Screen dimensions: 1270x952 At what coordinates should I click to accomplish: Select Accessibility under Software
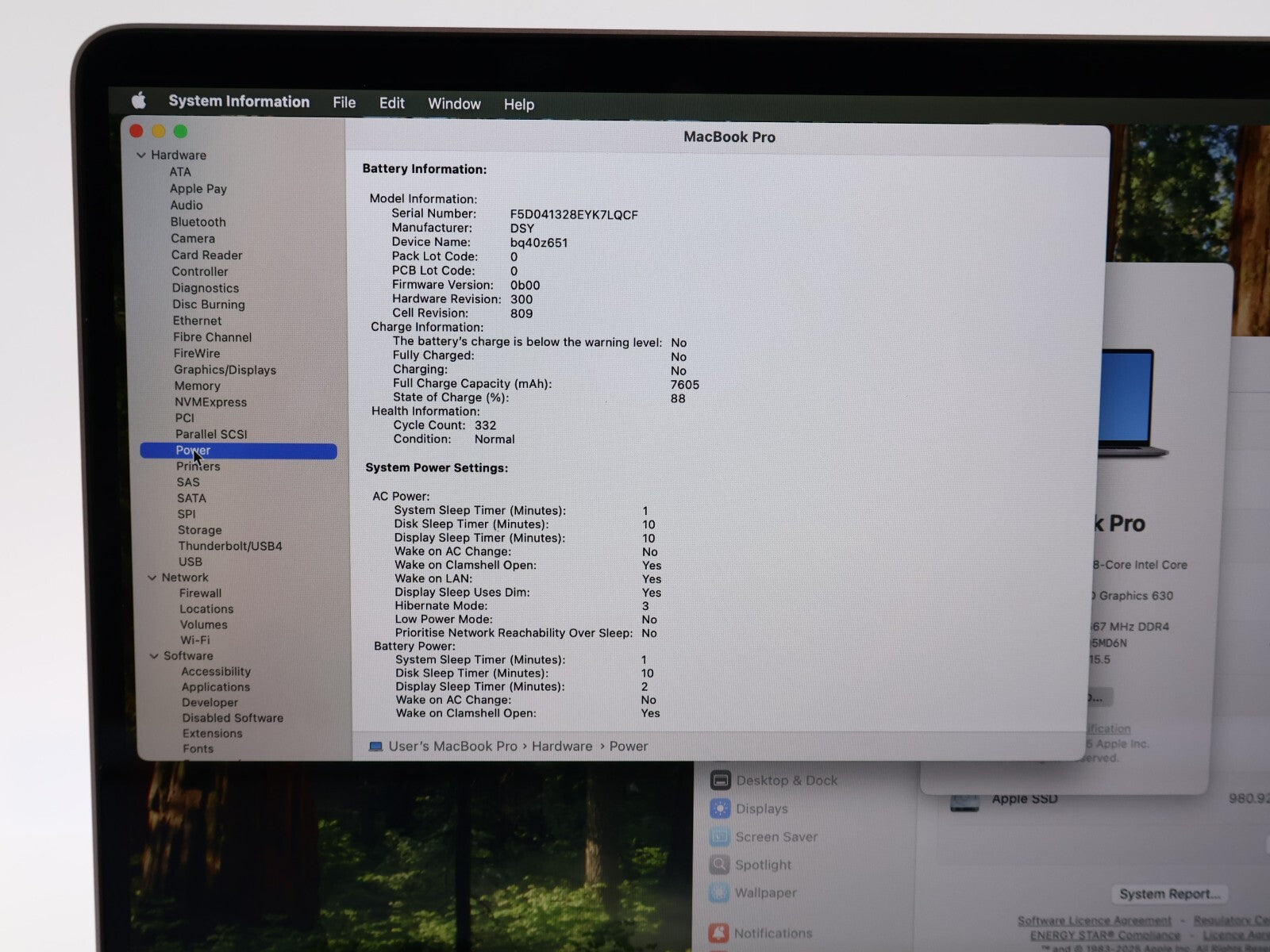click(x=216, y=672)
